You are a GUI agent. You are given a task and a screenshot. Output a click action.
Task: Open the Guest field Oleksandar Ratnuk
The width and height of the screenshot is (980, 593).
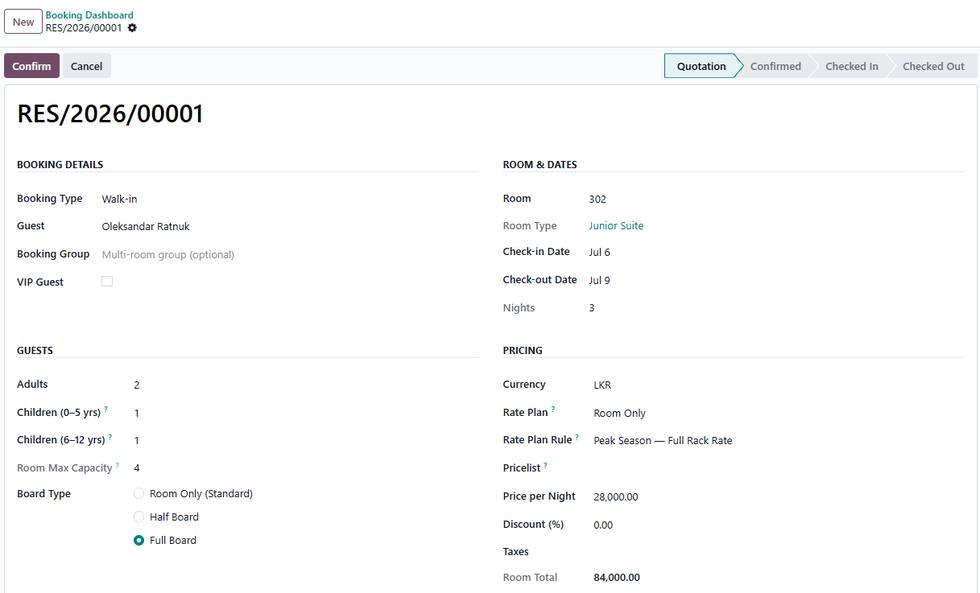click(x=289, y=226)
